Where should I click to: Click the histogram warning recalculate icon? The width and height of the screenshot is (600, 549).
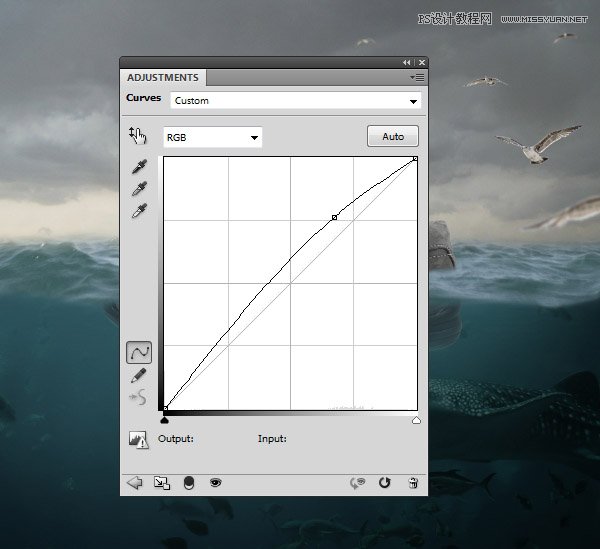pos(137,439)
